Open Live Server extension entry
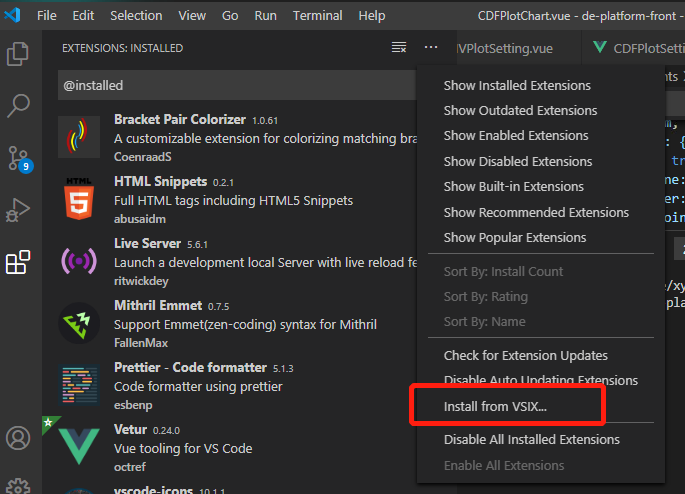Viewport: 685px width, 494px height. 237,261
